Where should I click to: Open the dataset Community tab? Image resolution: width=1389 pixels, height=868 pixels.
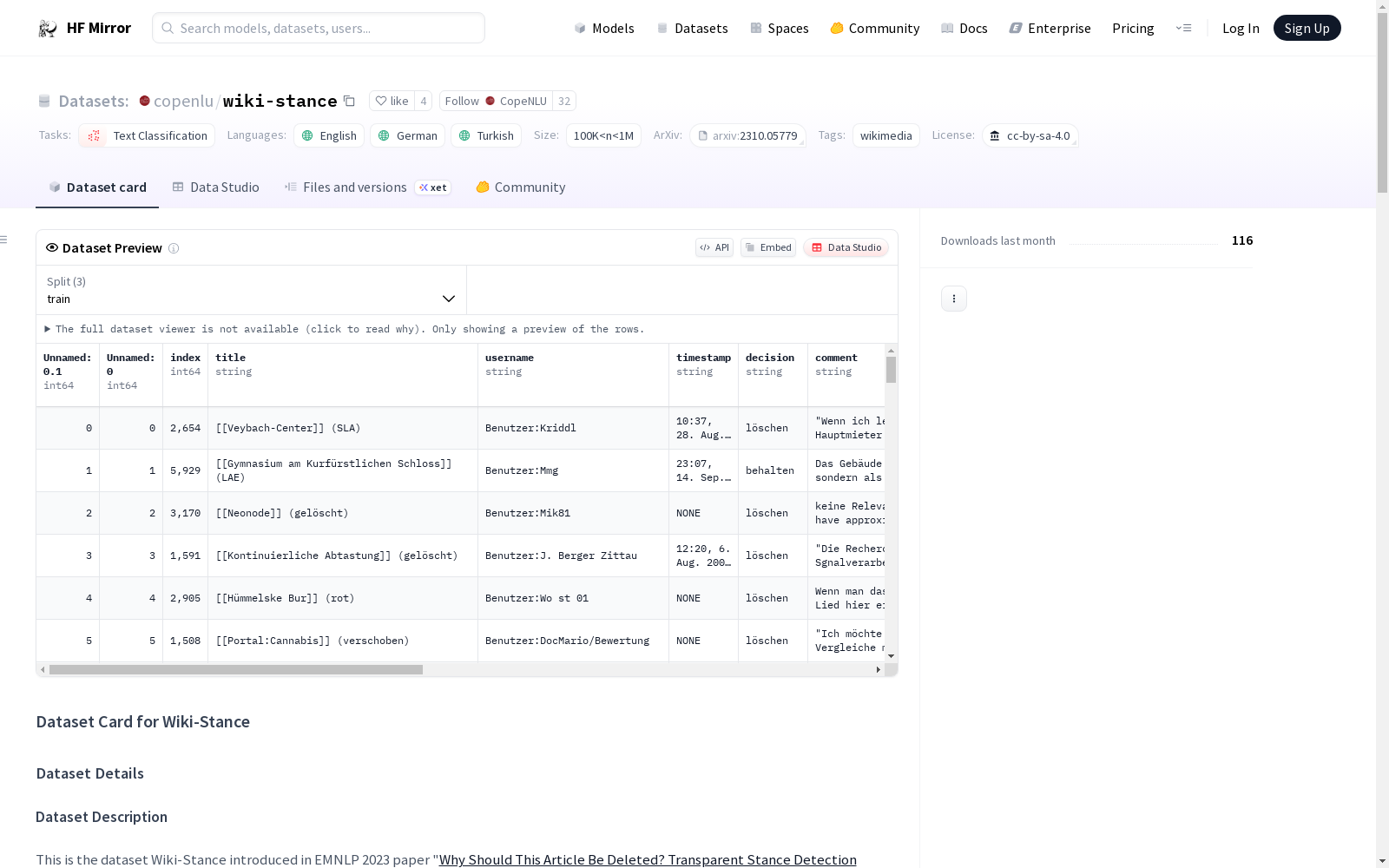coord(521,187)
